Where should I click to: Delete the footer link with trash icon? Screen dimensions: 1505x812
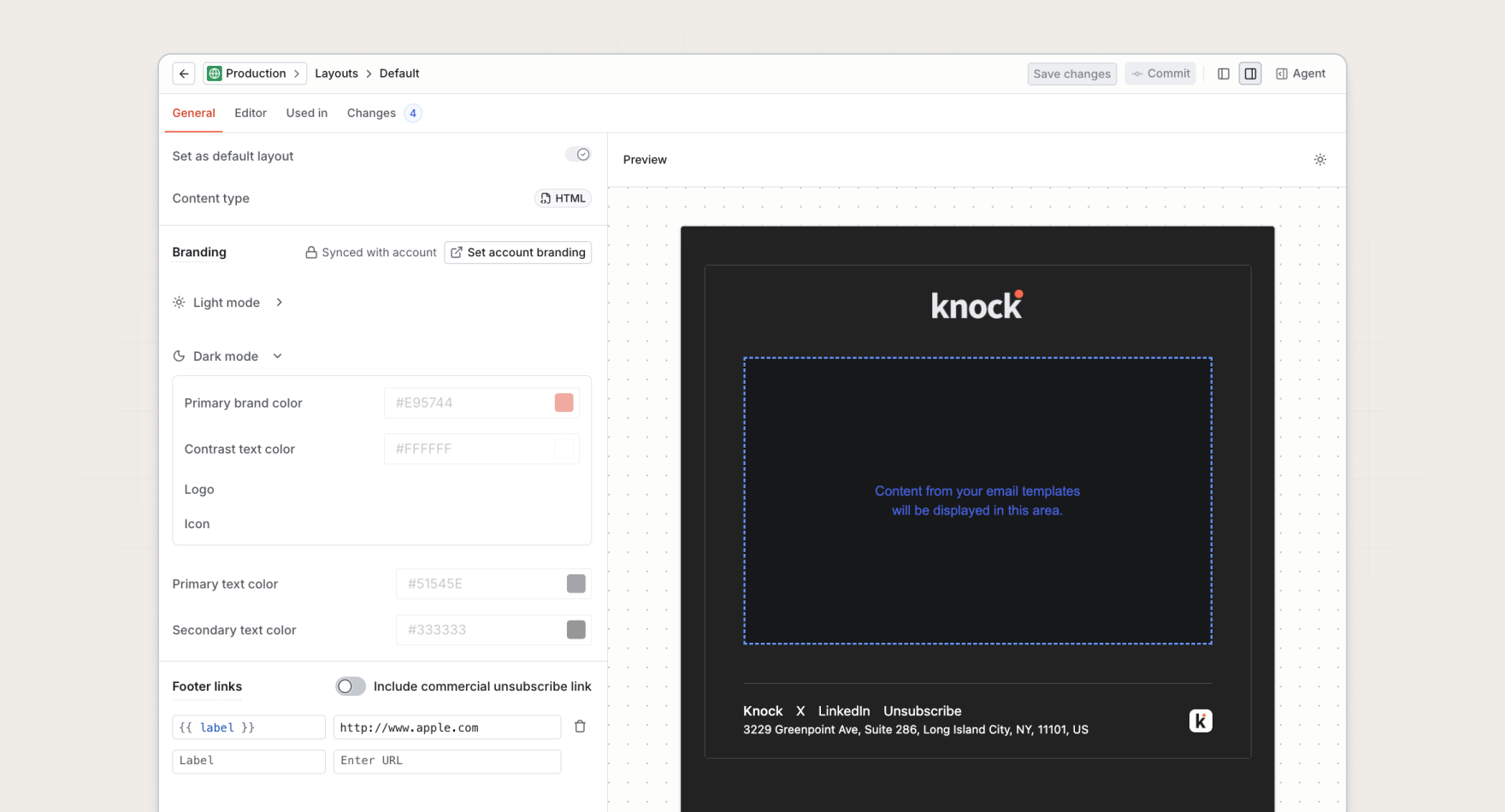pyautogui.click(x=580, y=727)
